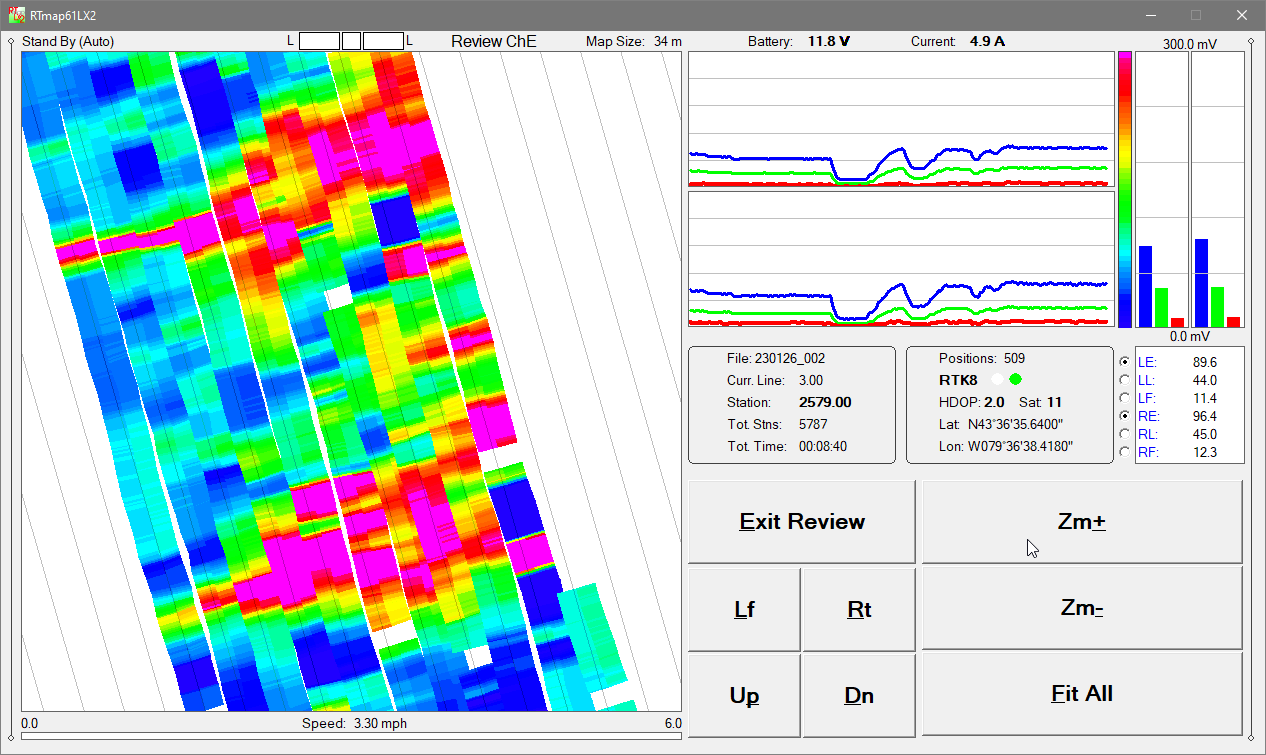Select the LL channel radio button
Viewport: 1266px width, 755px height.
[x=1125, y=380]
